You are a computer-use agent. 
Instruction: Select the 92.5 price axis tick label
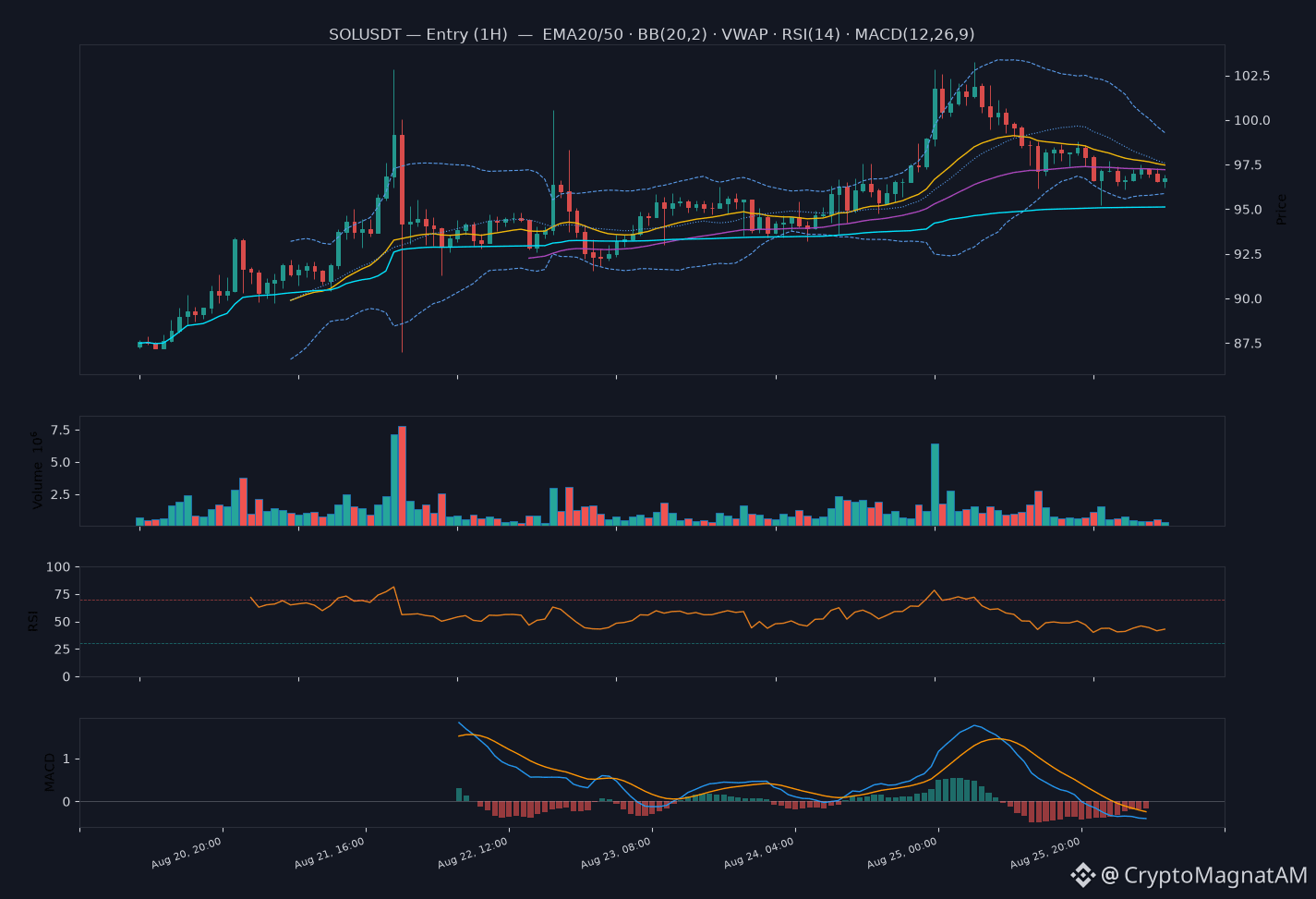click(1249, 254)
